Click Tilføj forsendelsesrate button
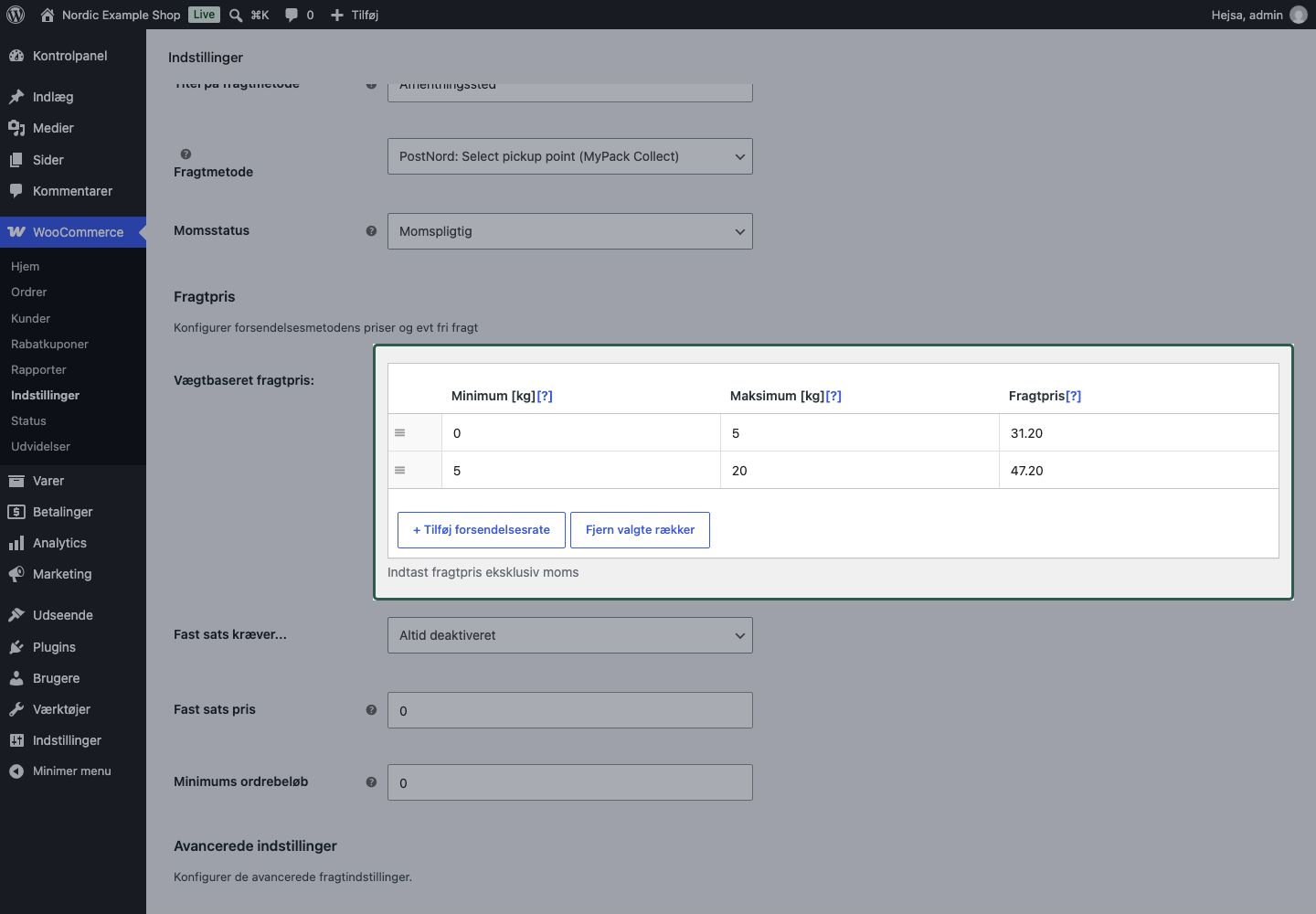Screen dimensions: 1316x914 pos(482,530)
